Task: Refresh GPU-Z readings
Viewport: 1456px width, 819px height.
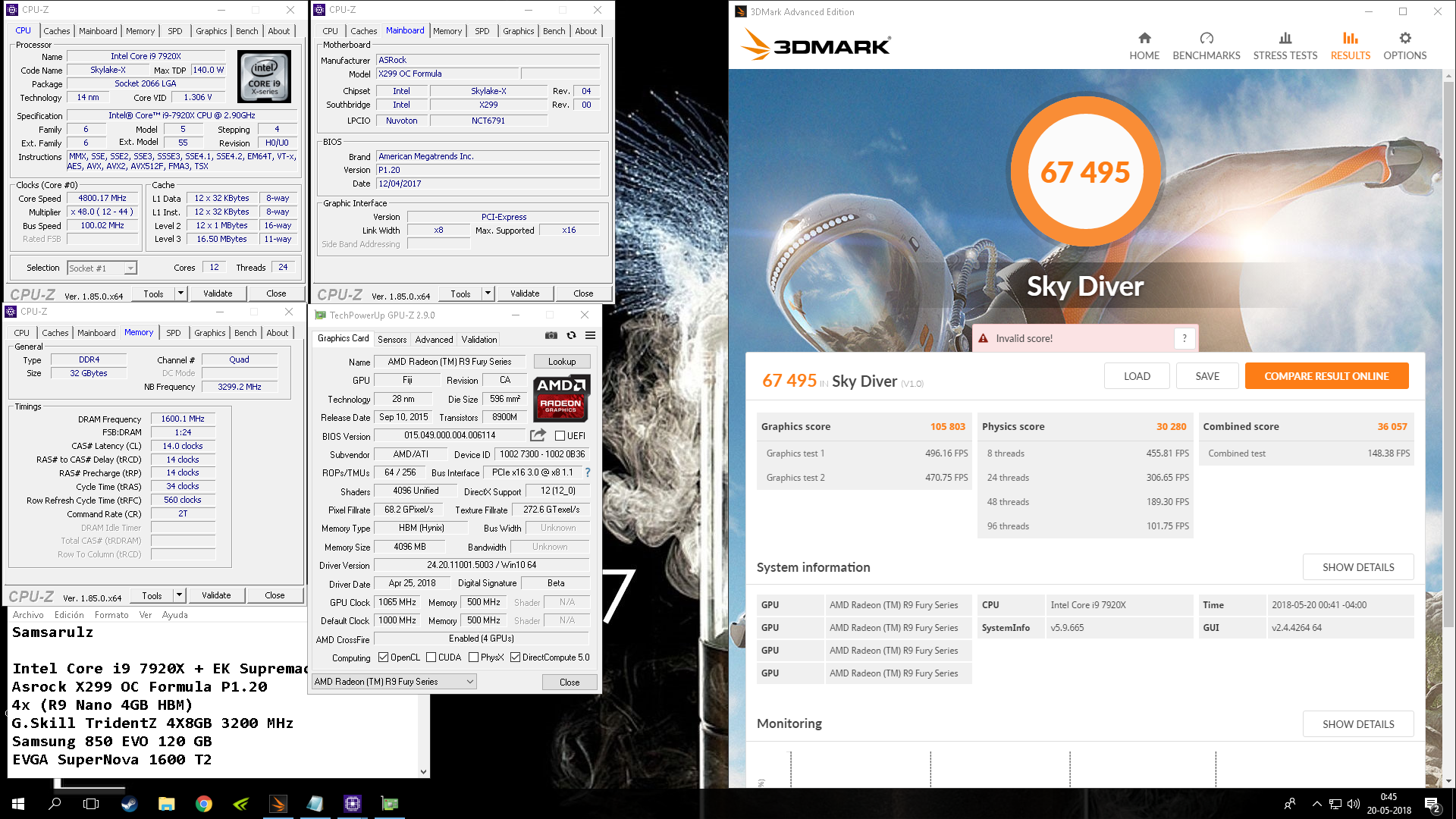Action: coord(571,335)
